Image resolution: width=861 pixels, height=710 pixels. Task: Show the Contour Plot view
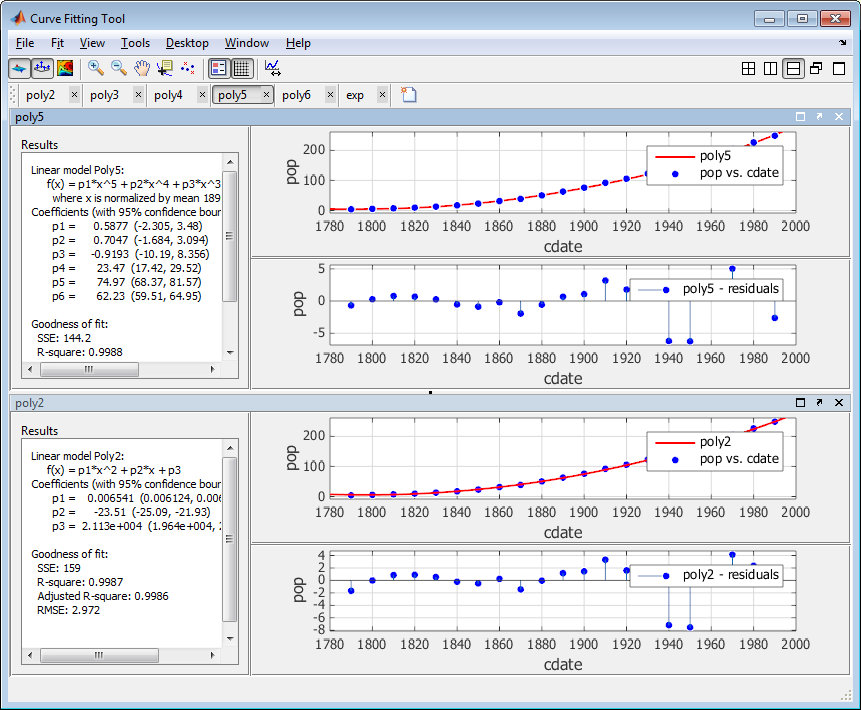click(x=66, y=68)
